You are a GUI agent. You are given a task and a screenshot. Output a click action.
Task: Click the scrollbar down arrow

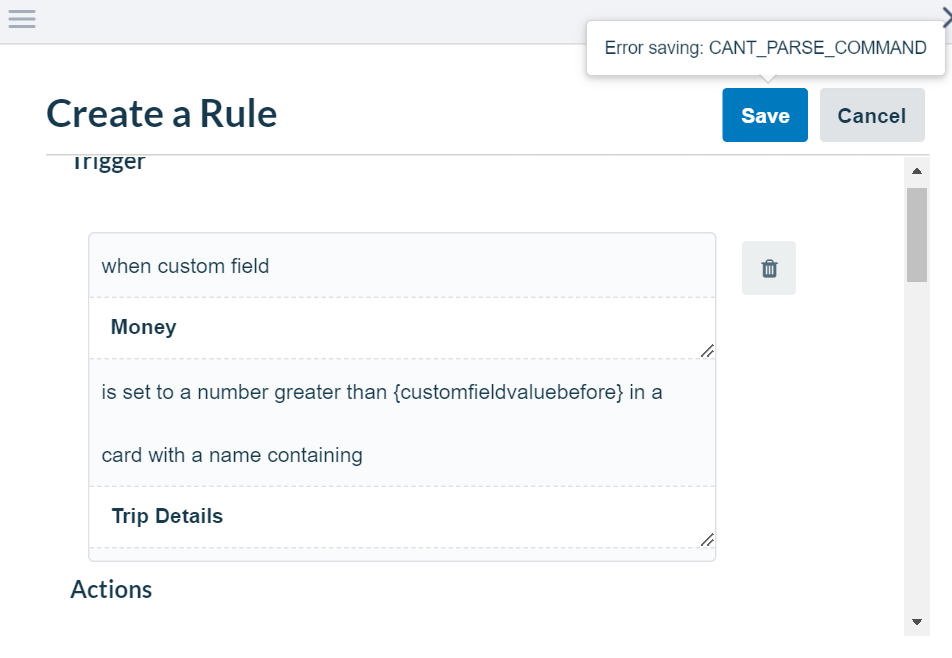917,622
